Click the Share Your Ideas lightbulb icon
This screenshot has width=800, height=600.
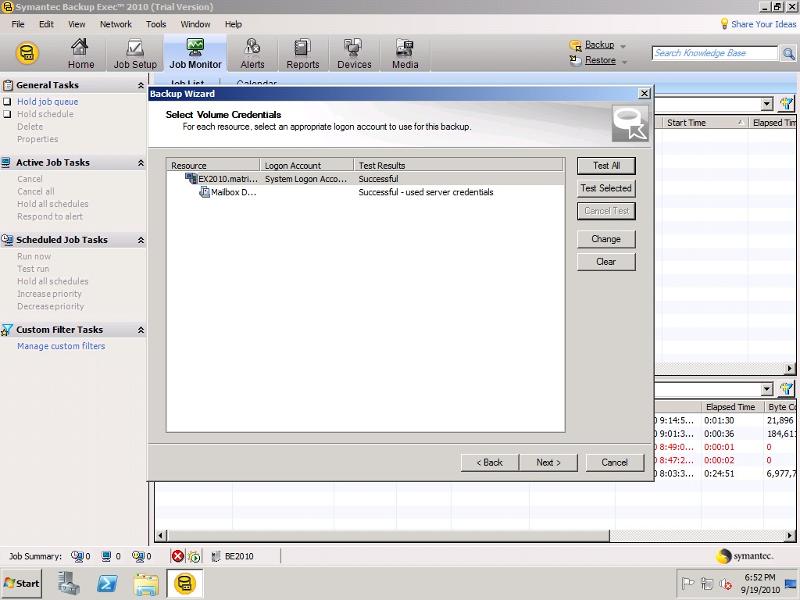(724, 24)
